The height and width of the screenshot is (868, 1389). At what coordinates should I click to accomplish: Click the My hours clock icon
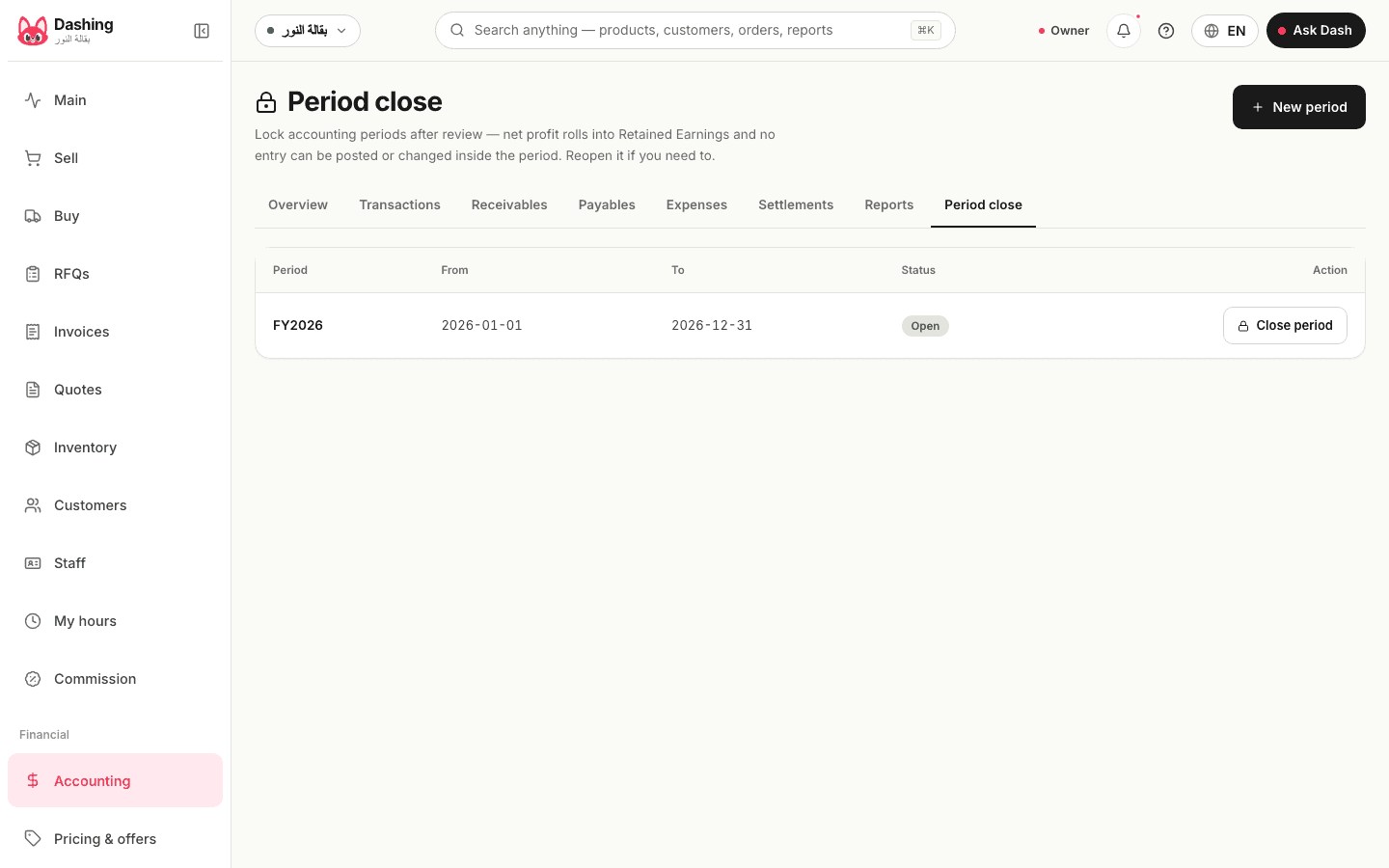[33, 621]
